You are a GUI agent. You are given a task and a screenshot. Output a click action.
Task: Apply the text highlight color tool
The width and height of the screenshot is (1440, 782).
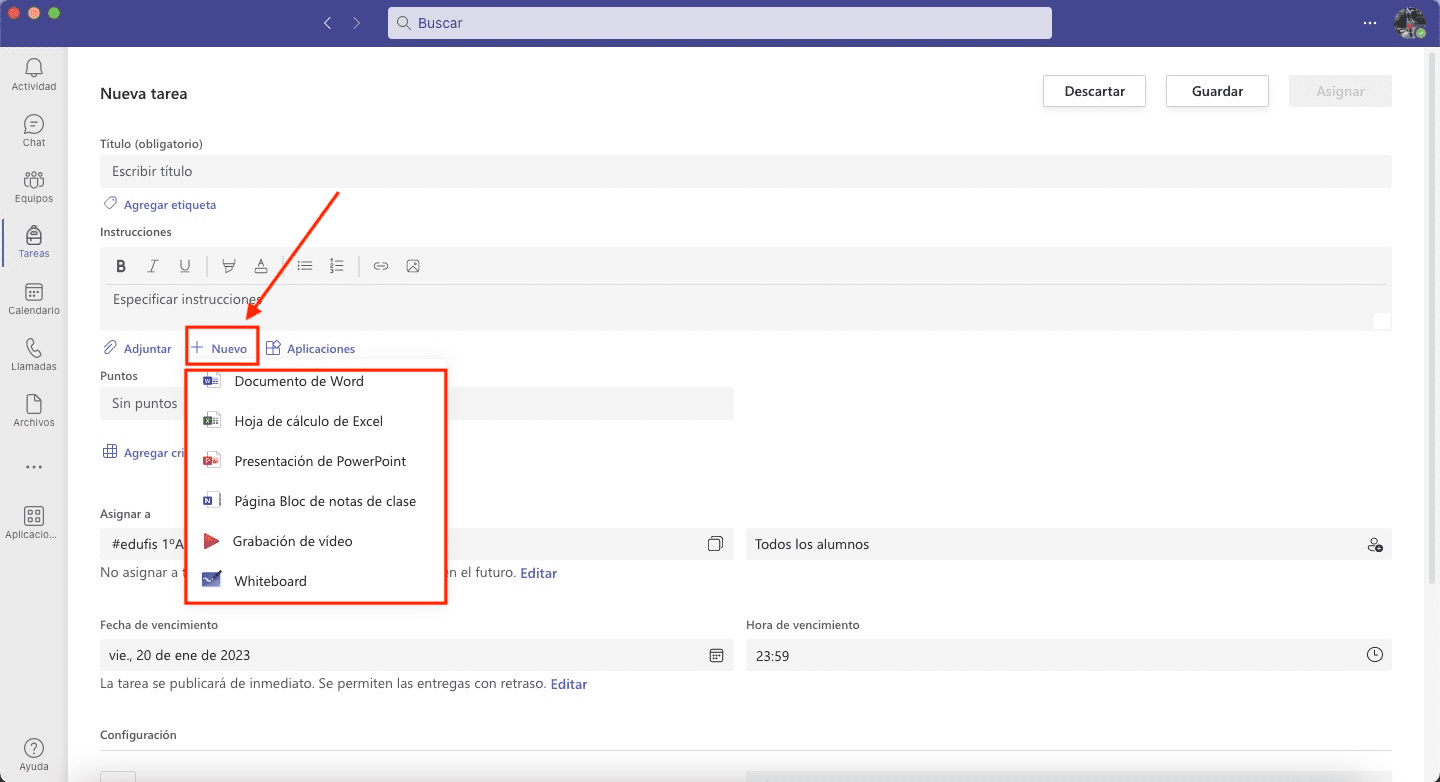coord(229,266)
